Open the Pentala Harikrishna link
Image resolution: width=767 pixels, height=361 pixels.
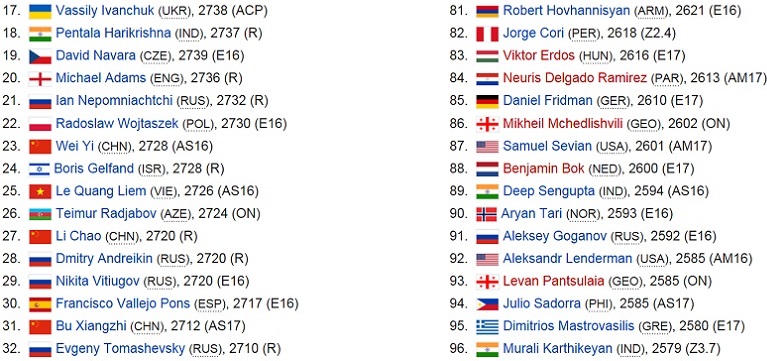pos(113,33)
